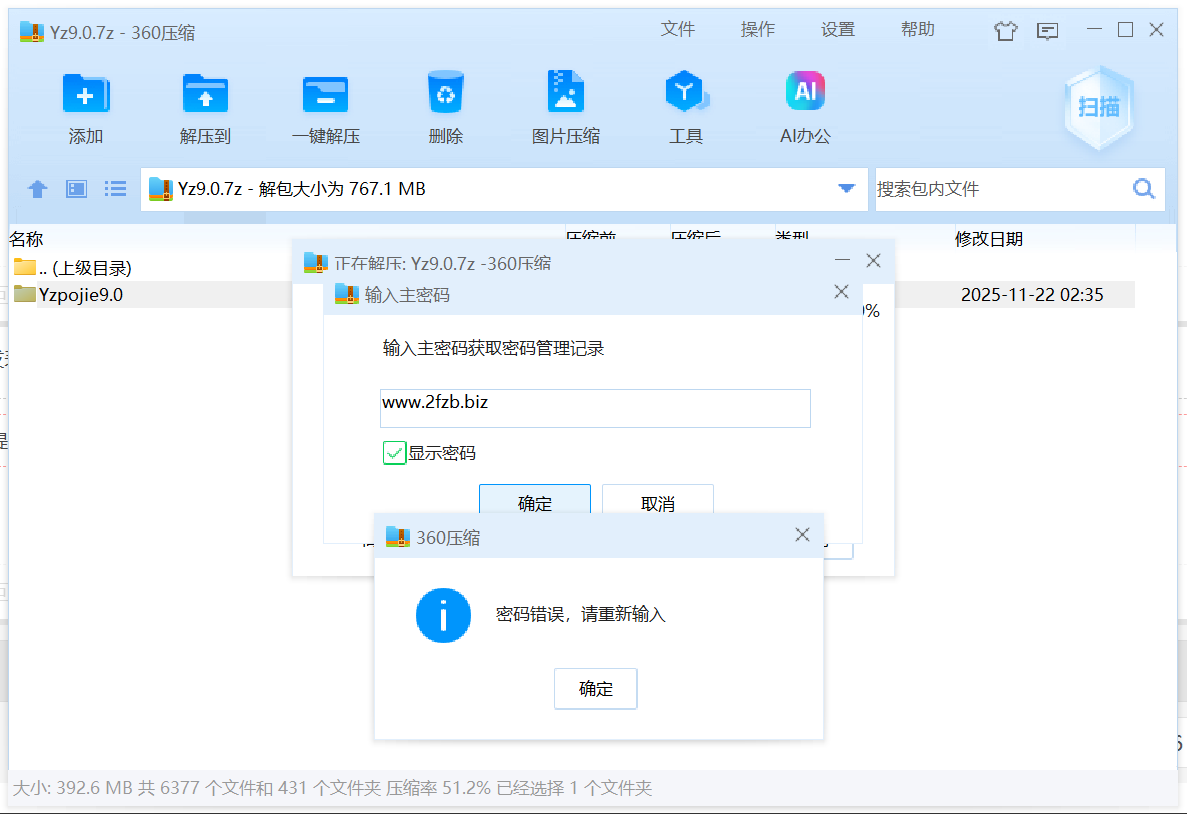Screen dimensions: 1187x815
Task: Click the blue info icon in error dialog
Action: (x=443, y=615)
